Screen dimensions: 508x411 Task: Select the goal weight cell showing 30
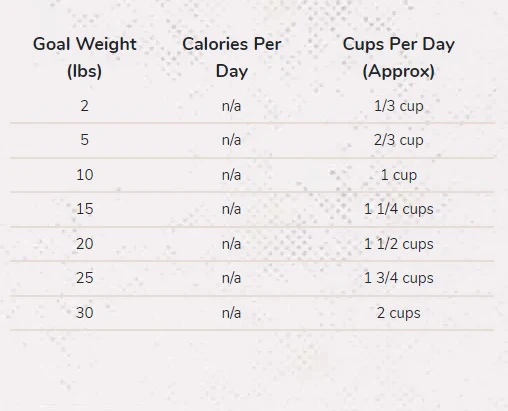(x=85, y=313)
